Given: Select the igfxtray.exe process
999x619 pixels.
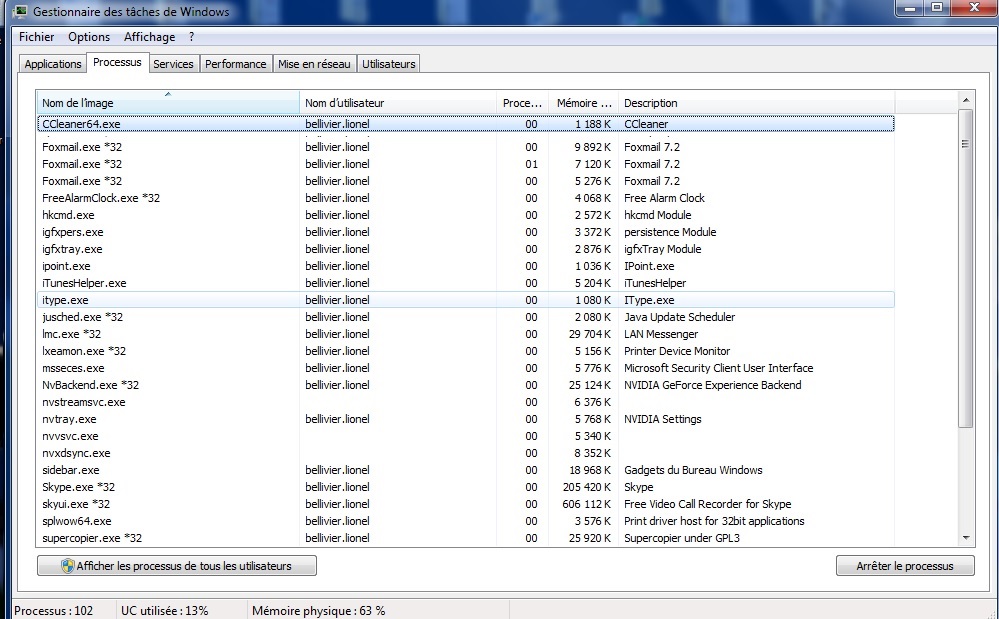Looking at the screenshot, I should tap(465, 249).
